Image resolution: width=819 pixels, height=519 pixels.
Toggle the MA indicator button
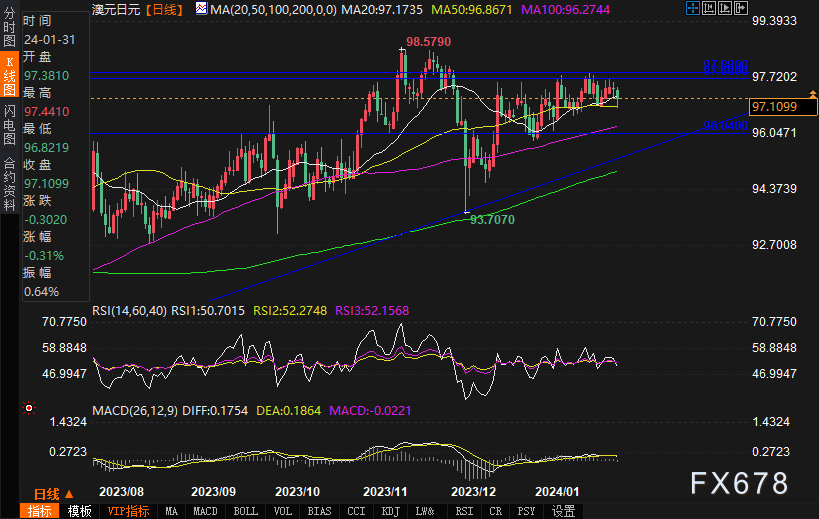[172, 511]
